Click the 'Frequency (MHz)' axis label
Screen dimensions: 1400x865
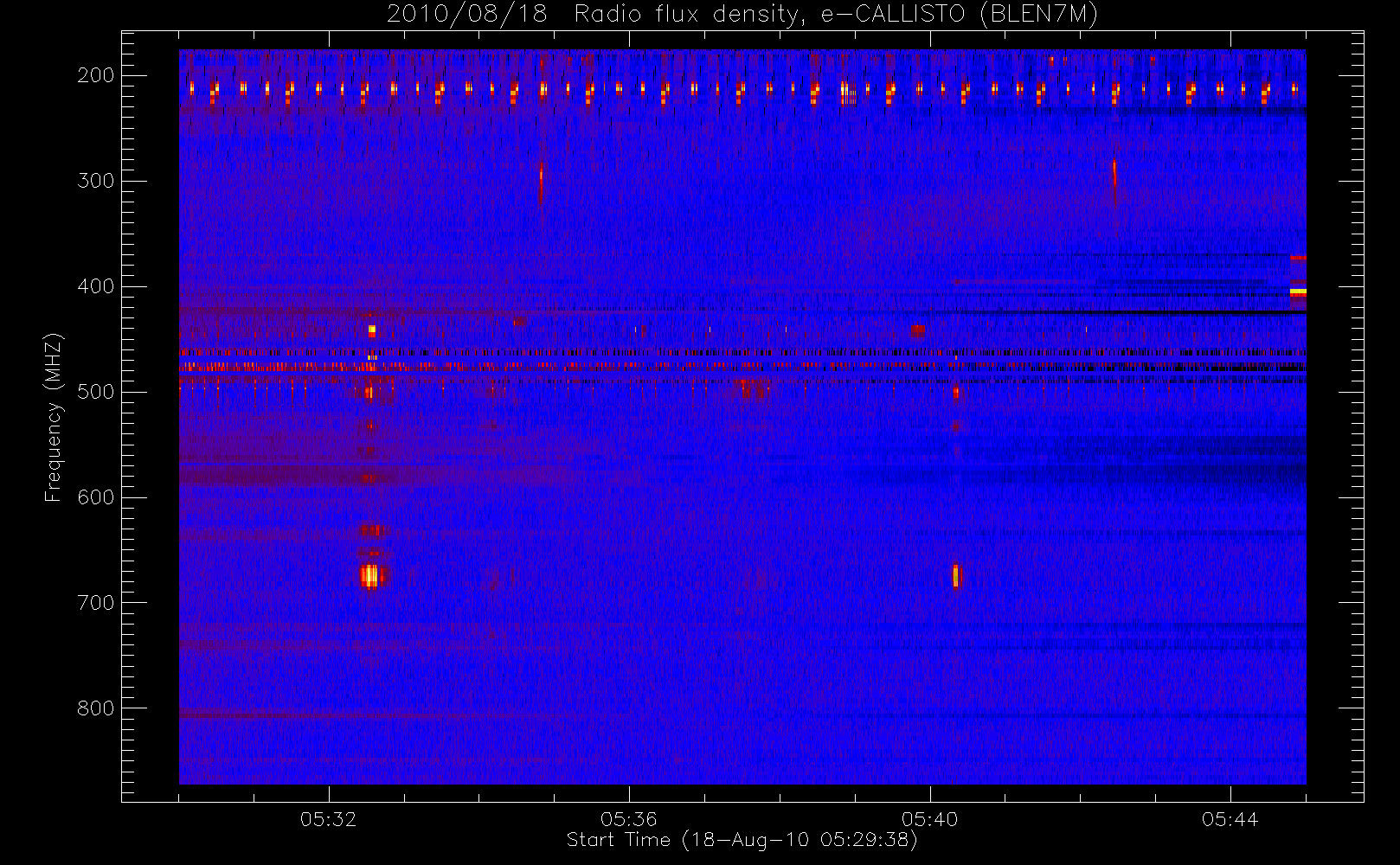tap(54, 417)
